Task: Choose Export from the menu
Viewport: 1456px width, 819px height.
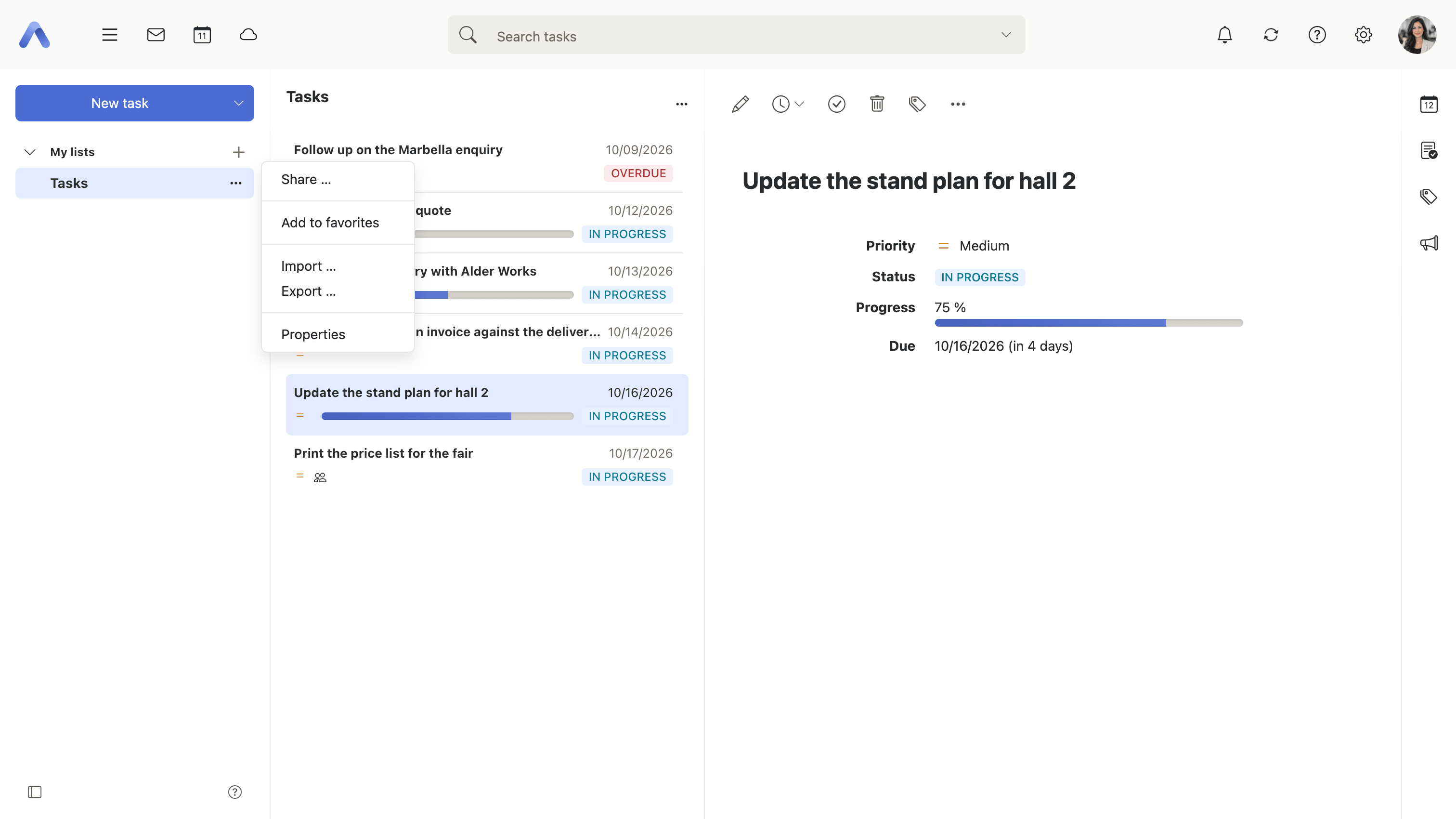Action: pos(338,291)
